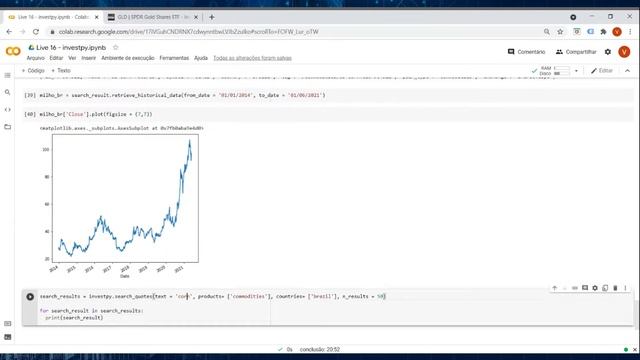Open a new browser tab
The height and width of the screenshot is (360, 640).
click(x=211, y=17)
